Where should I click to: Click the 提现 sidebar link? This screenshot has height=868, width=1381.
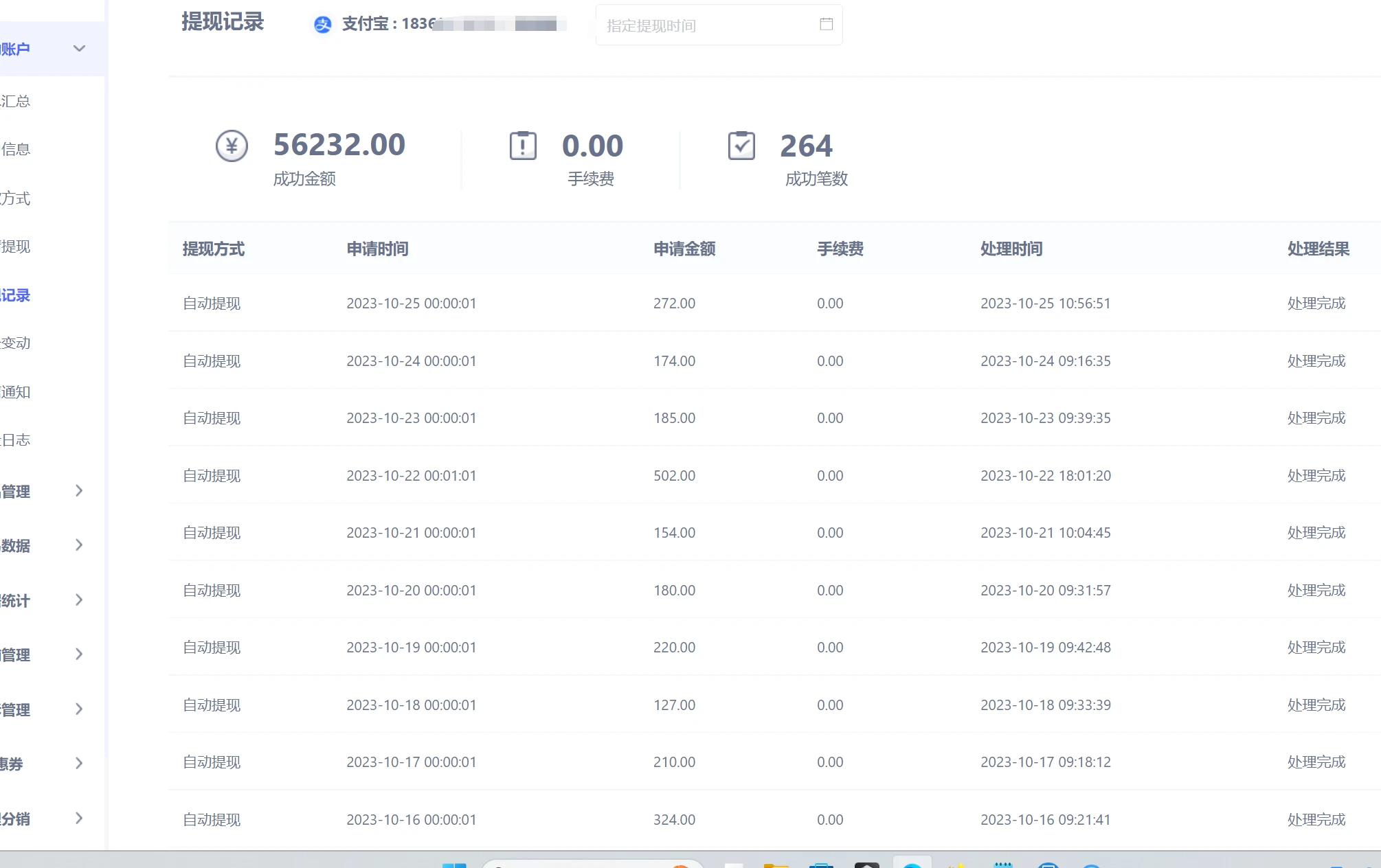(x=16, y=247)
